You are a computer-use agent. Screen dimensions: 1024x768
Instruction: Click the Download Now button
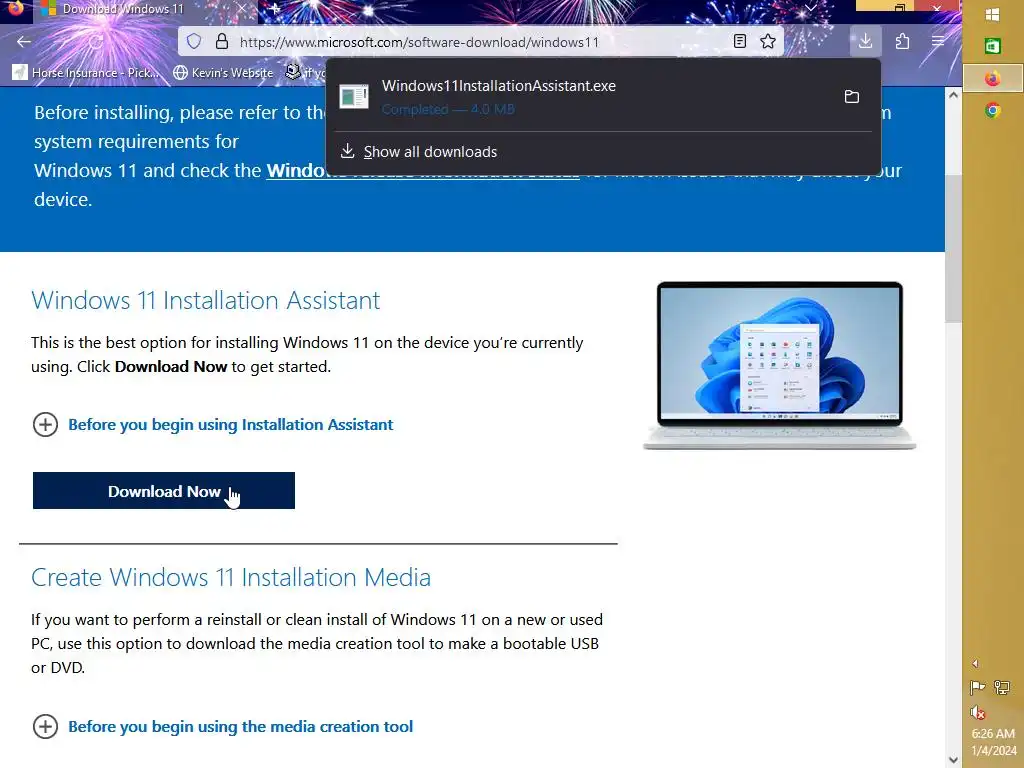click(164, 490)
